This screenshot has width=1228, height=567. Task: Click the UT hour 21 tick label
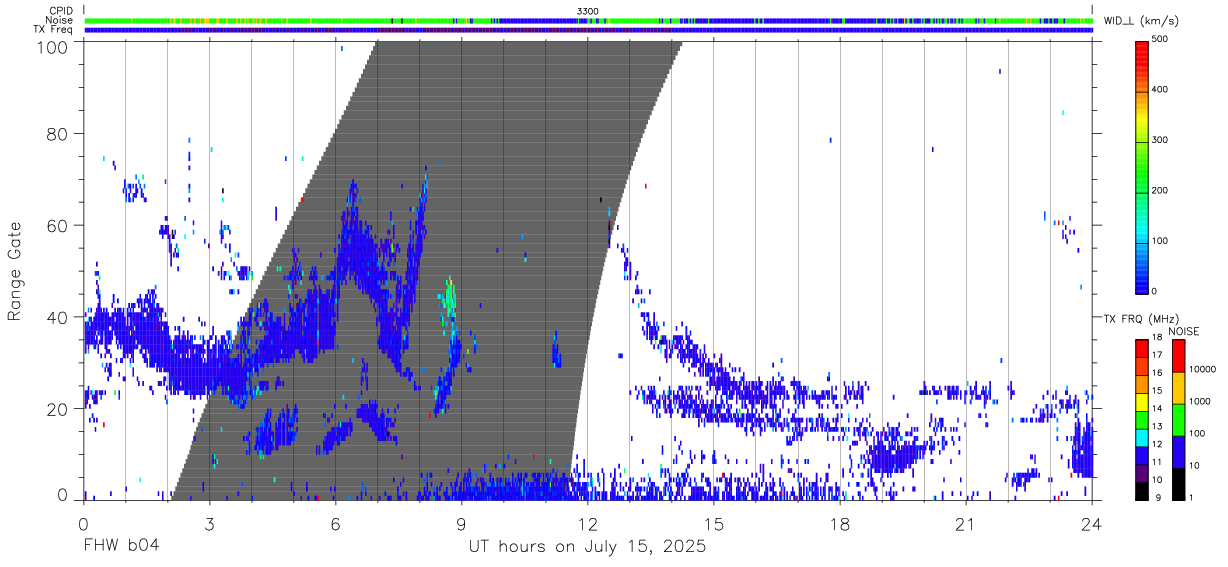tap(966, 524)
